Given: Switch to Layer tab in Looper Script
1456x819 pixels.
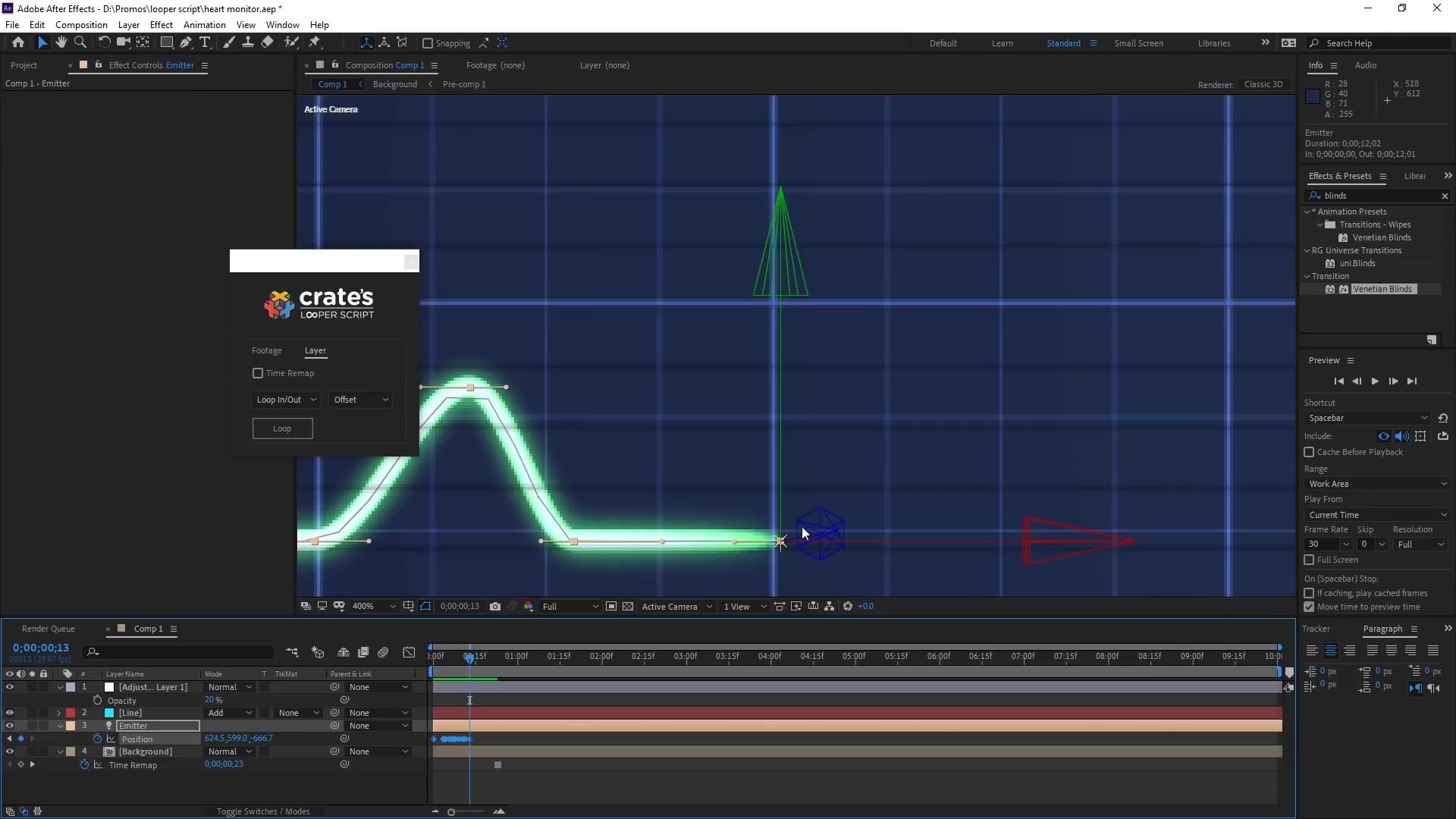Looking at the screenshot, I should [315, 351].
